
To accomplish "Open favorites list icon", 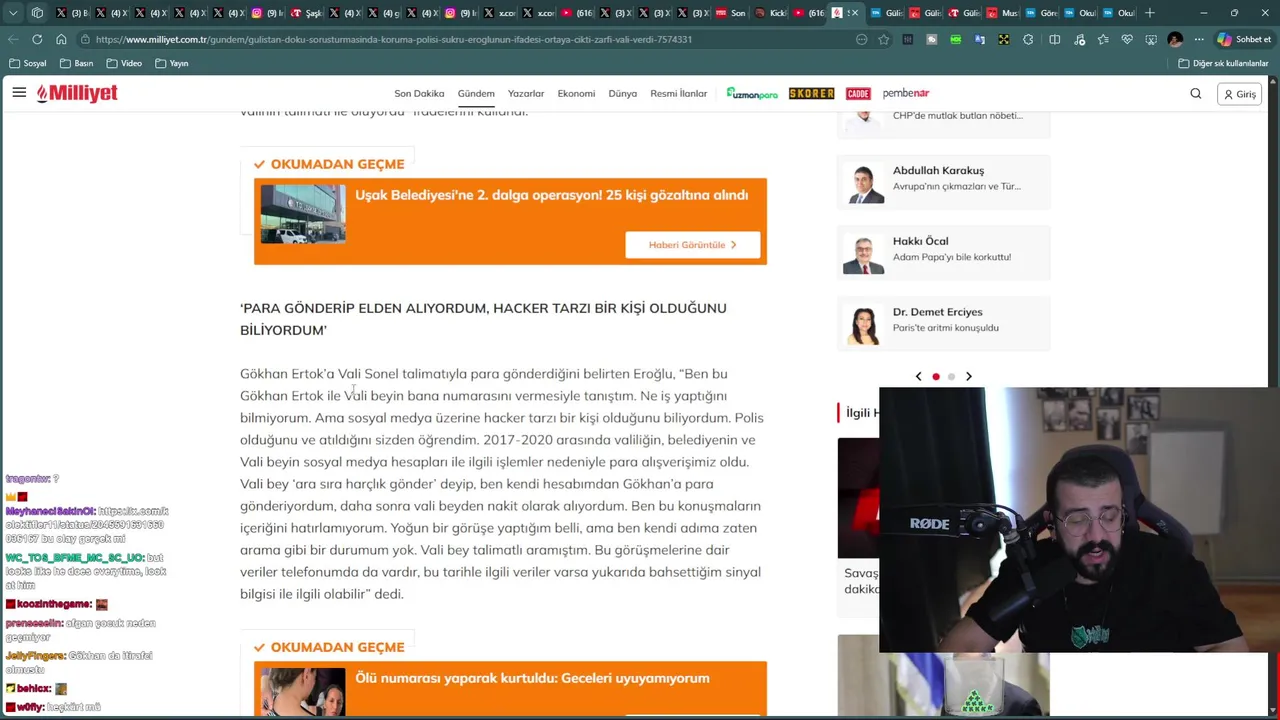I will [x=1102, y=39].
